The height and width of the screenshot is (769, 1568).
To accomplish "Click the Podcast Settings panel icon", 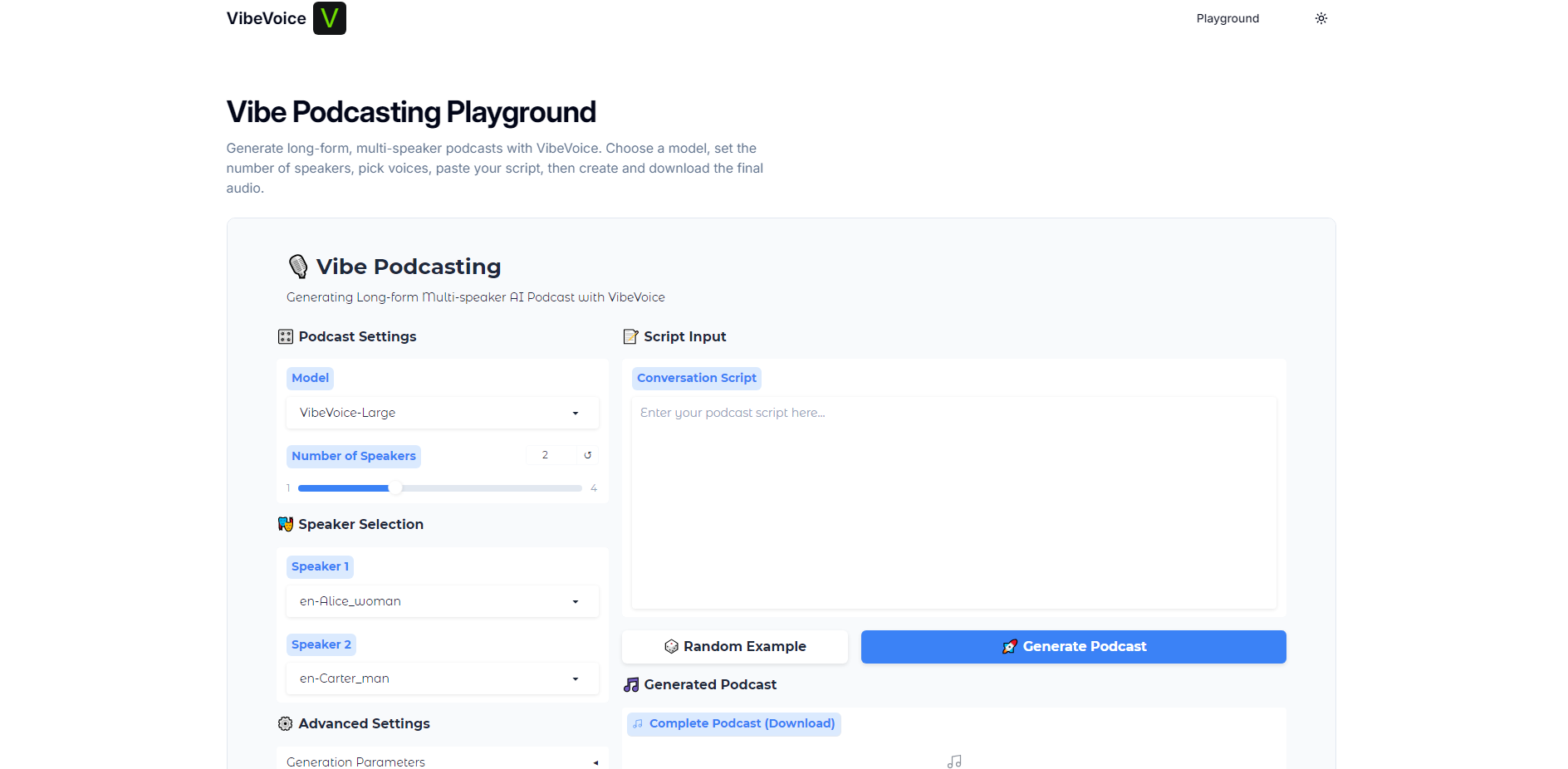I will point(286,336).
